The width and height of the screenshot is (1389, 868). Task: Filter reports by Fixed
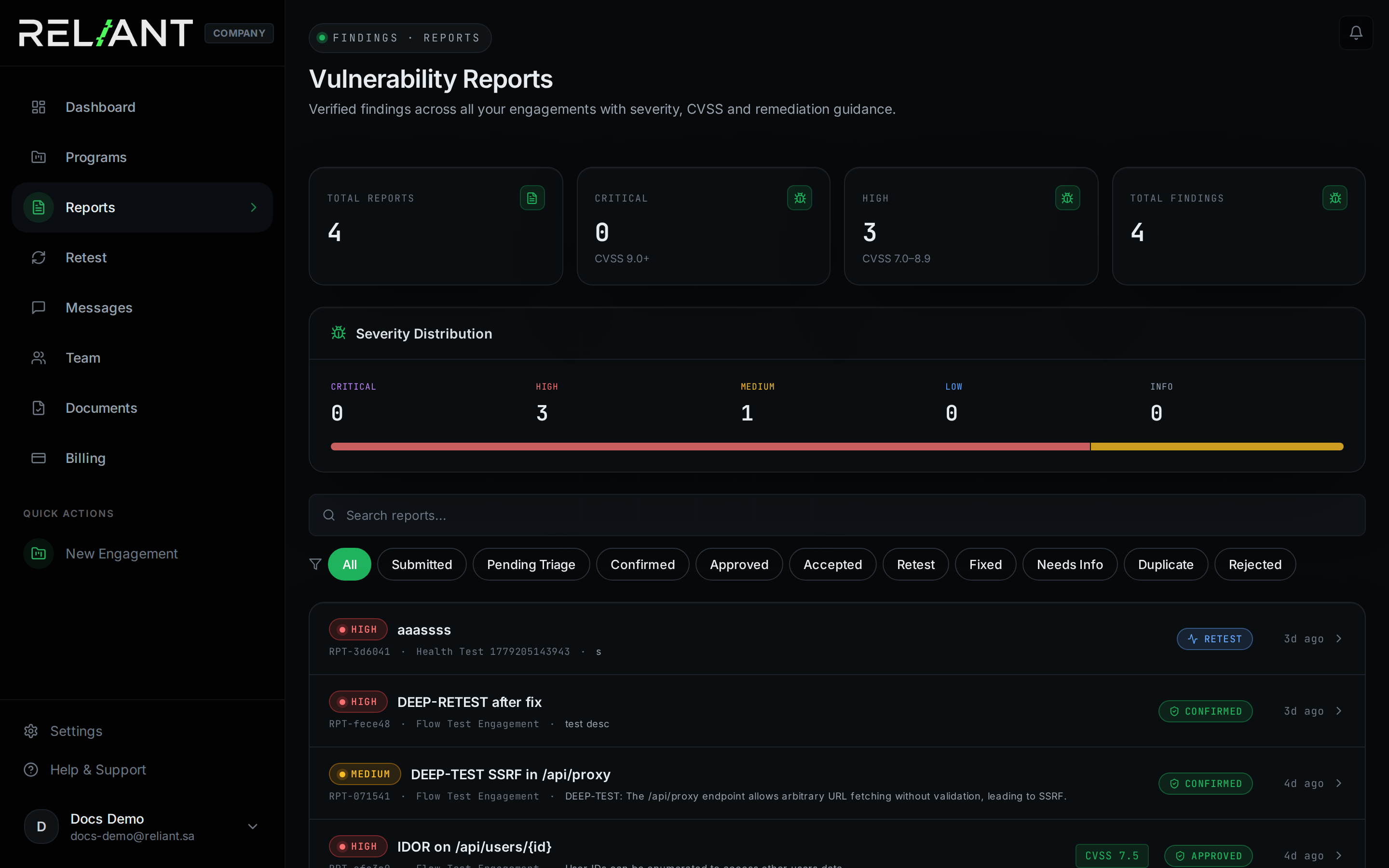pyautogui.click(x=985, y=564)
